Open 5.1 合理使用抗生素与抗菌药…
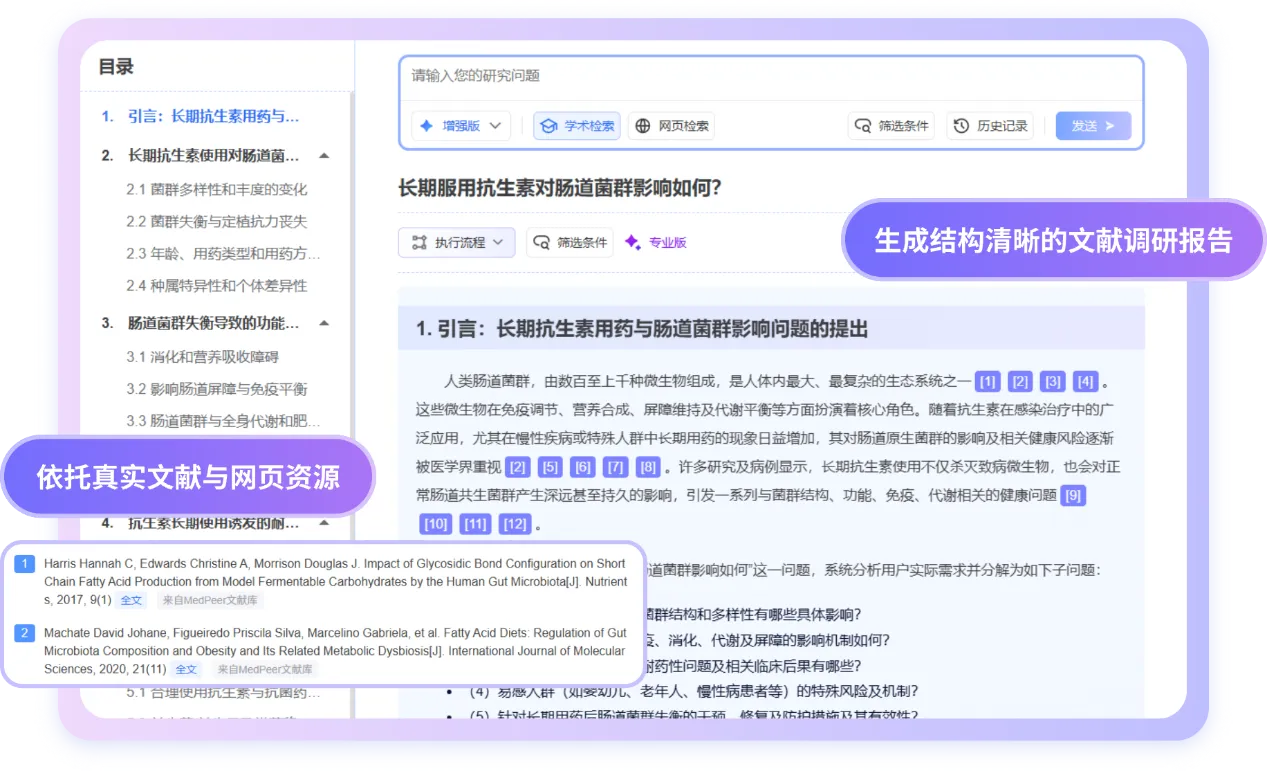Viewport: 1267px width, 771px height. (223, 692)
